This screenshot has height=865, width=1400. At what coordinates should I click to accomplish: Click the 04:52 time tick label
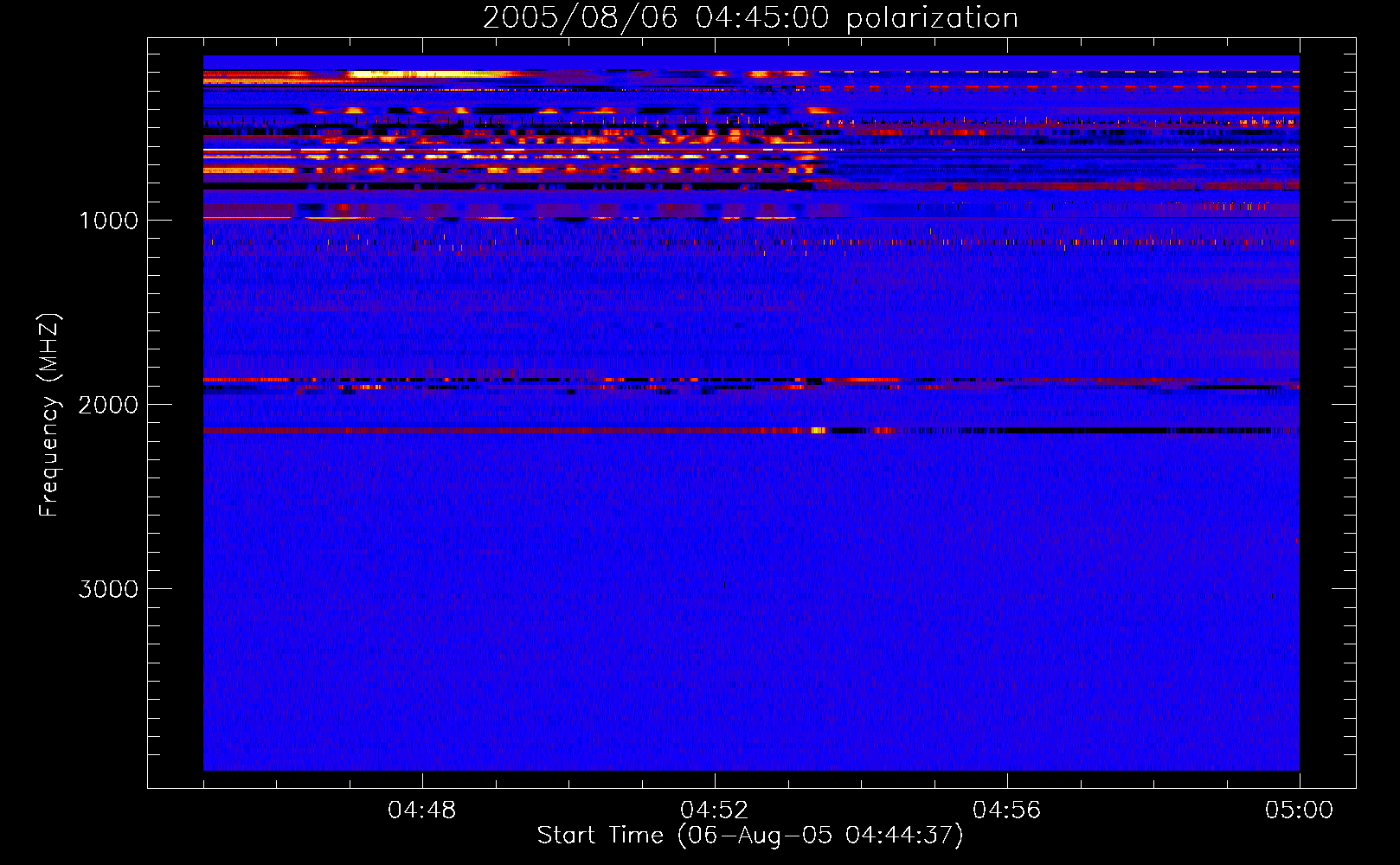tap(715, 811)
